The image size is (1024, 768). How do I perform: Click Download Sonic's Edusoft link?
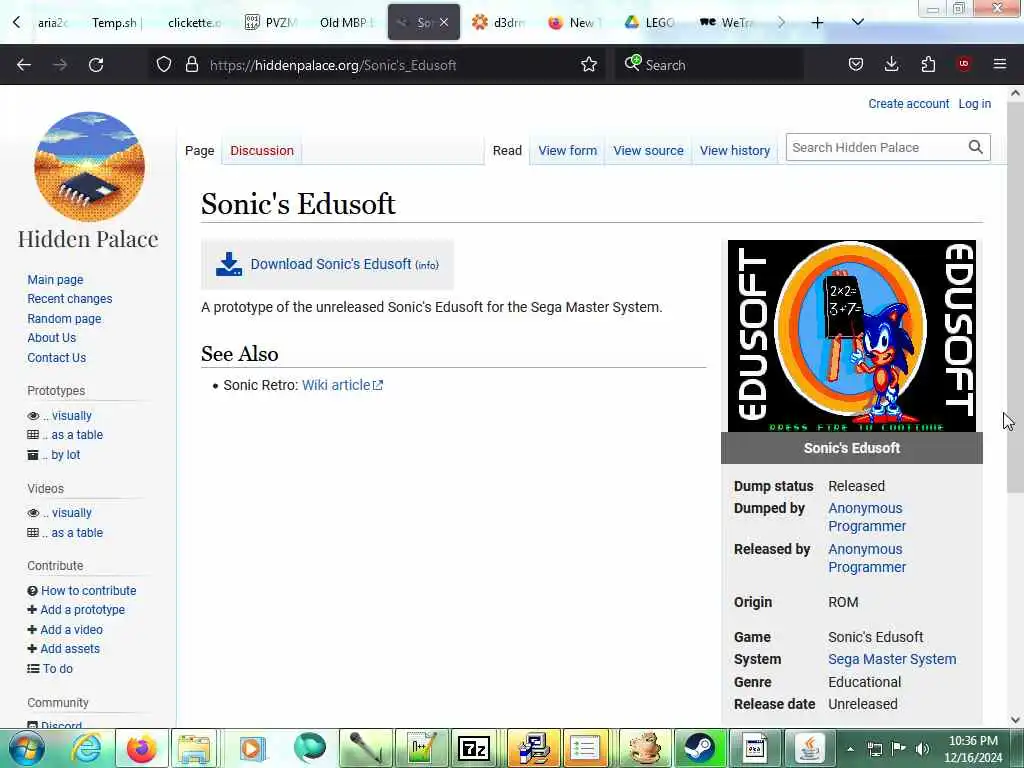(331, 264)
